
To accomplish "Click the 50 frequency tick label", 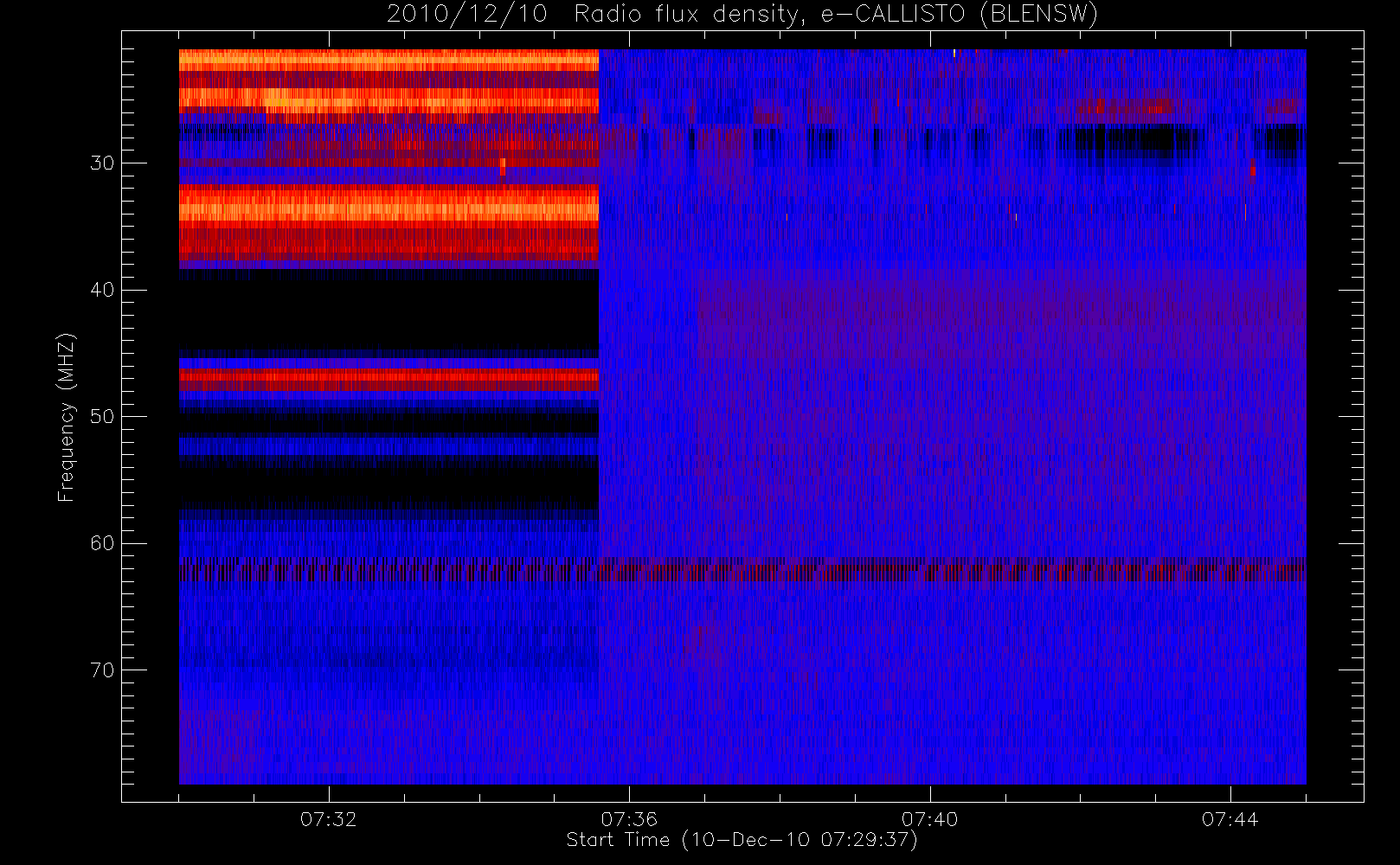I will 102,417.
